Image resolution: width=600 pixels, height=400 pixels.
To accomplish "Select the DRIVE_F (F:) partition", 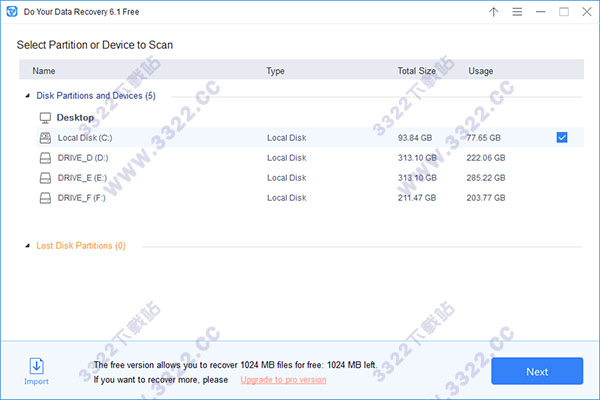I will click(82, 198).
